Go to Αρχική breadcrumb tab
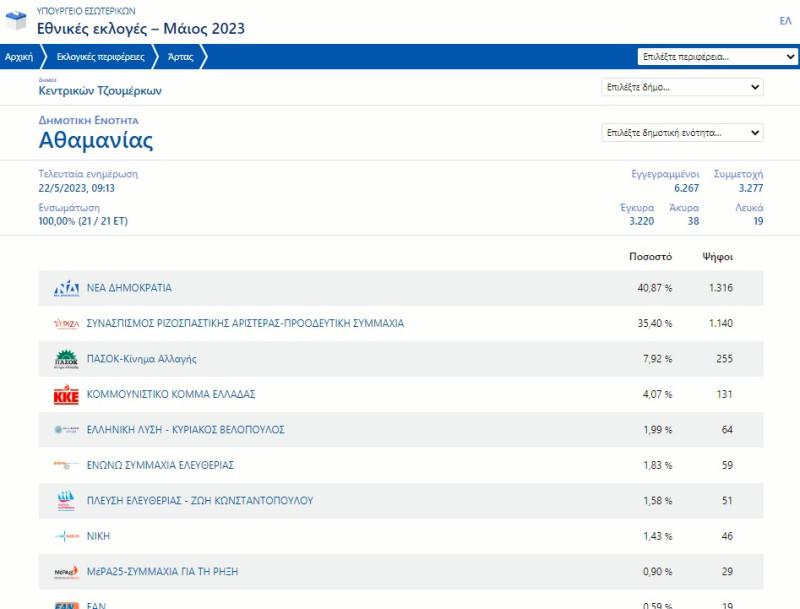Viewport: 800px width, 609px height. coord(19,57)
